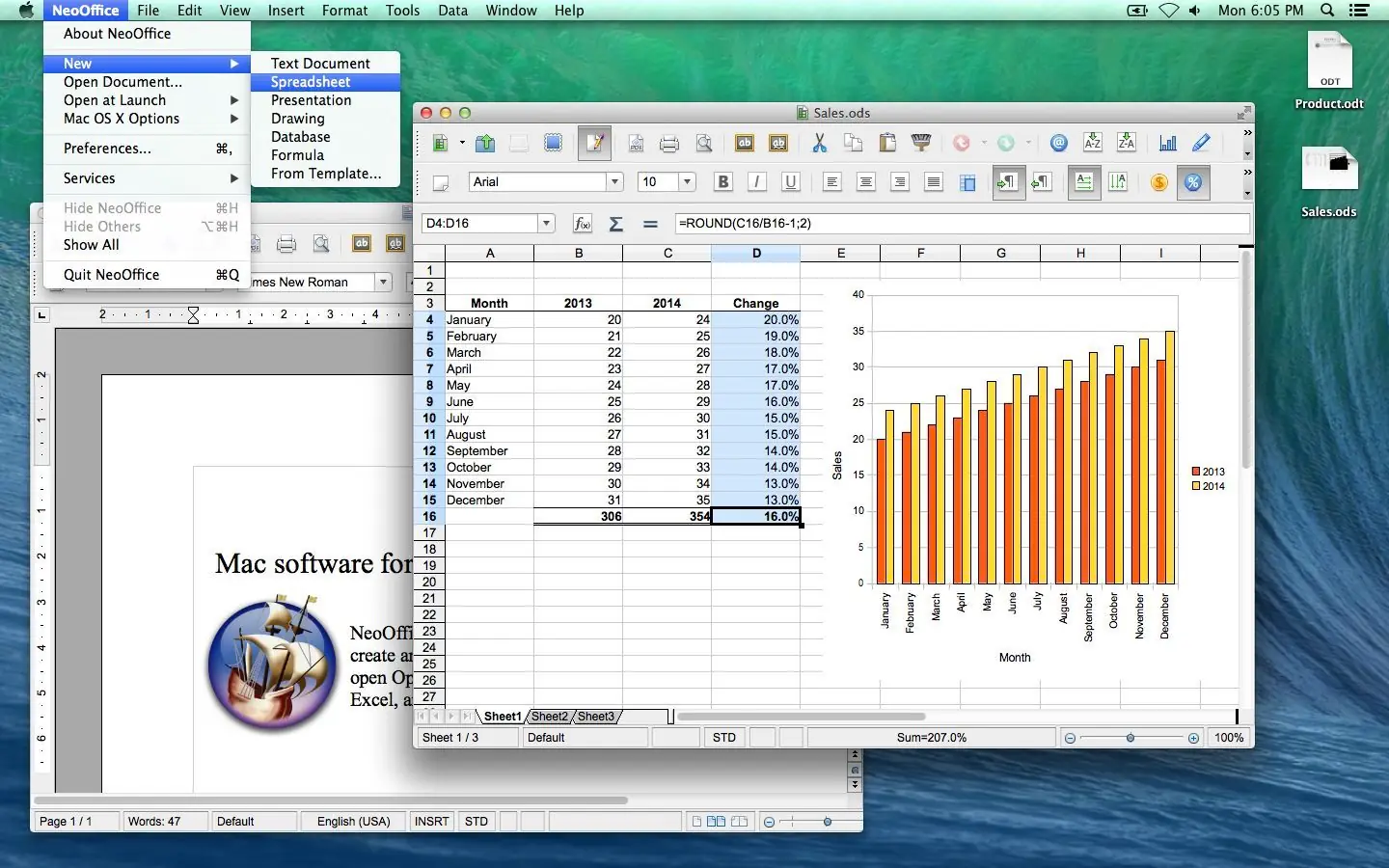Click column header D
Image resolution: width=1389 pixels, height=868 pixels.
[x=756, y=254]
